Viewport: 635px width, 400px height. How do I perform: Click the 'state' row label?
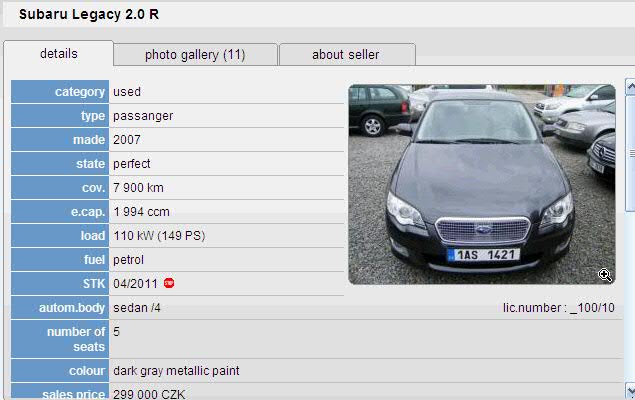pos(60,164)
